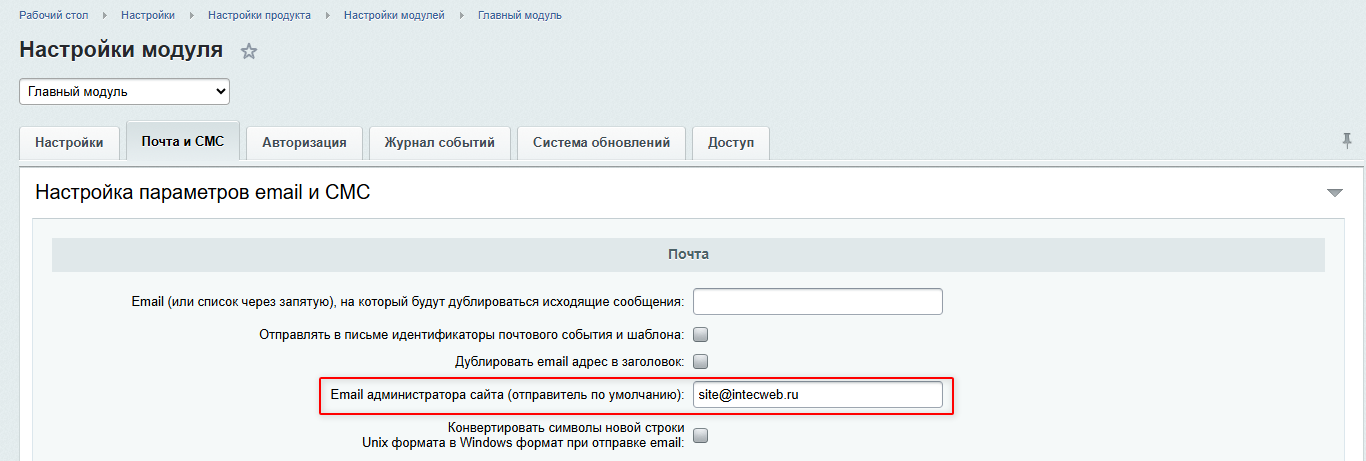Add page to favorites with star icon
This screenshot has height=461, width=1366.
coord(249,51)
